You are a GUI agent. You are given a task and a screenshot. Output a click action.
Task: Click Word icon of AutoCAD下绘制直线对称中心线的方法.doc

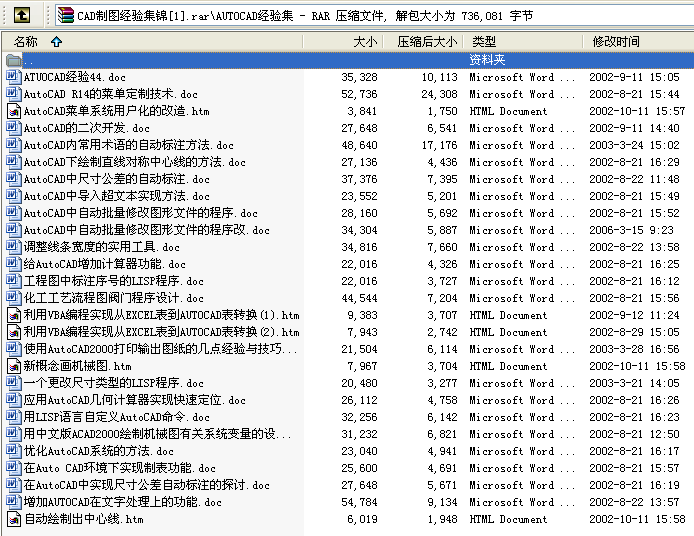[14, 162]
